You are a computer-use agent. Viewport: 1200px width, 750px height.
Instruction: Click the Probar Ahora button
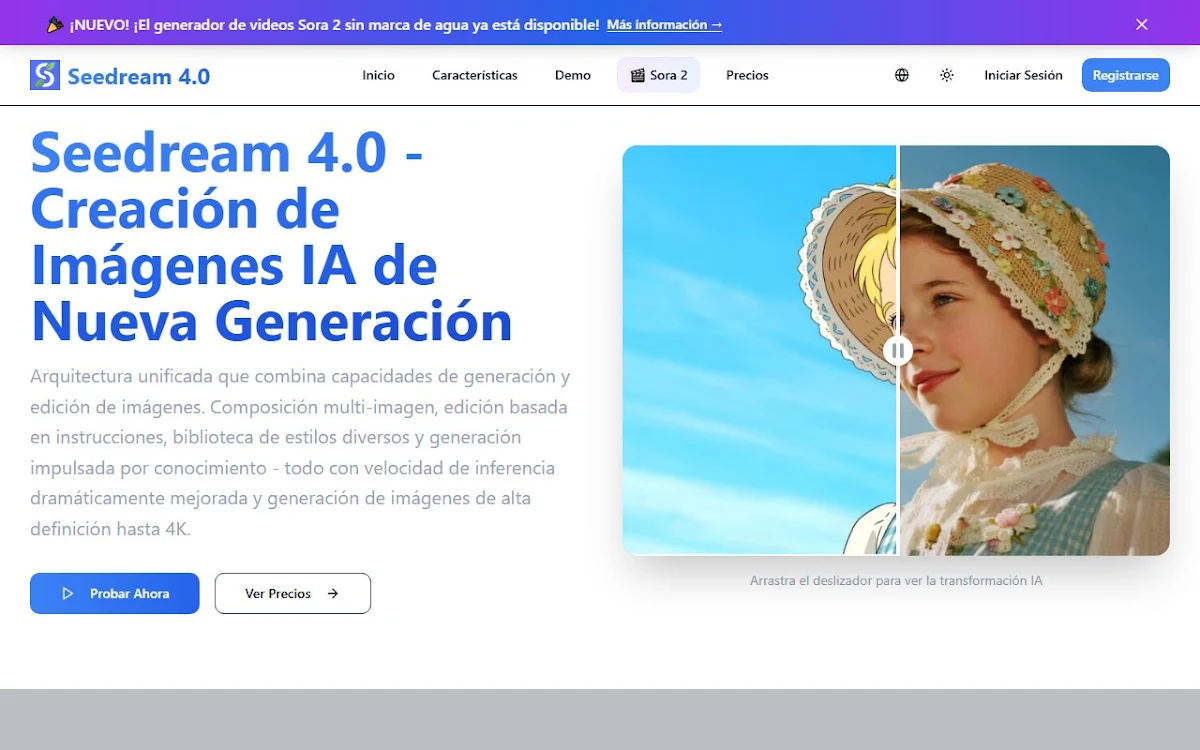click(x=115, y=593)
